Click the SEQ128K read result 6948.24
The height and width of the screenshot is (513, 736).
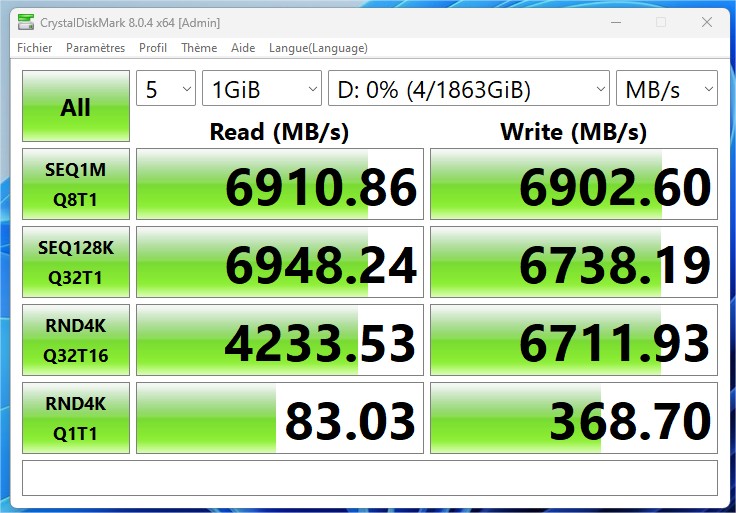280,262
